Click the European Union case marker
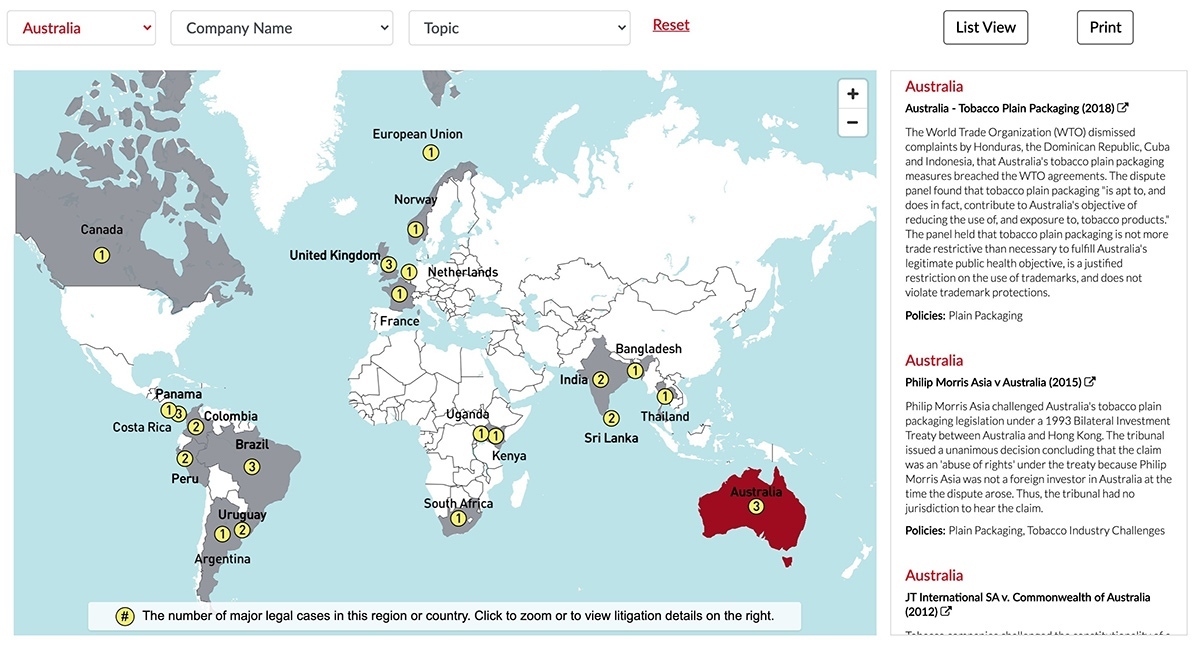 pos(430,152)
